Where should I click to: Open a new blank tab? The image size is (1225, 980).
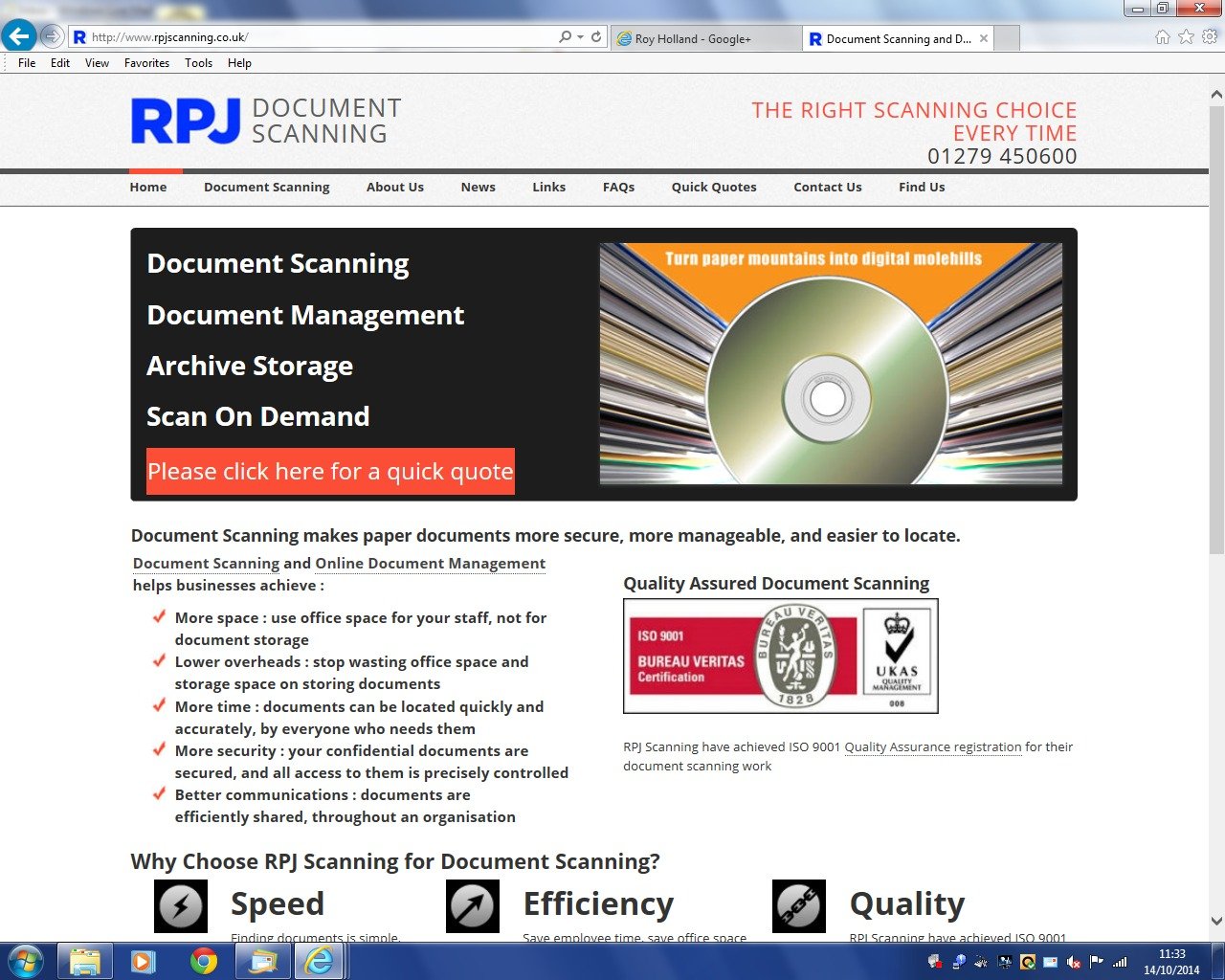1007,38
